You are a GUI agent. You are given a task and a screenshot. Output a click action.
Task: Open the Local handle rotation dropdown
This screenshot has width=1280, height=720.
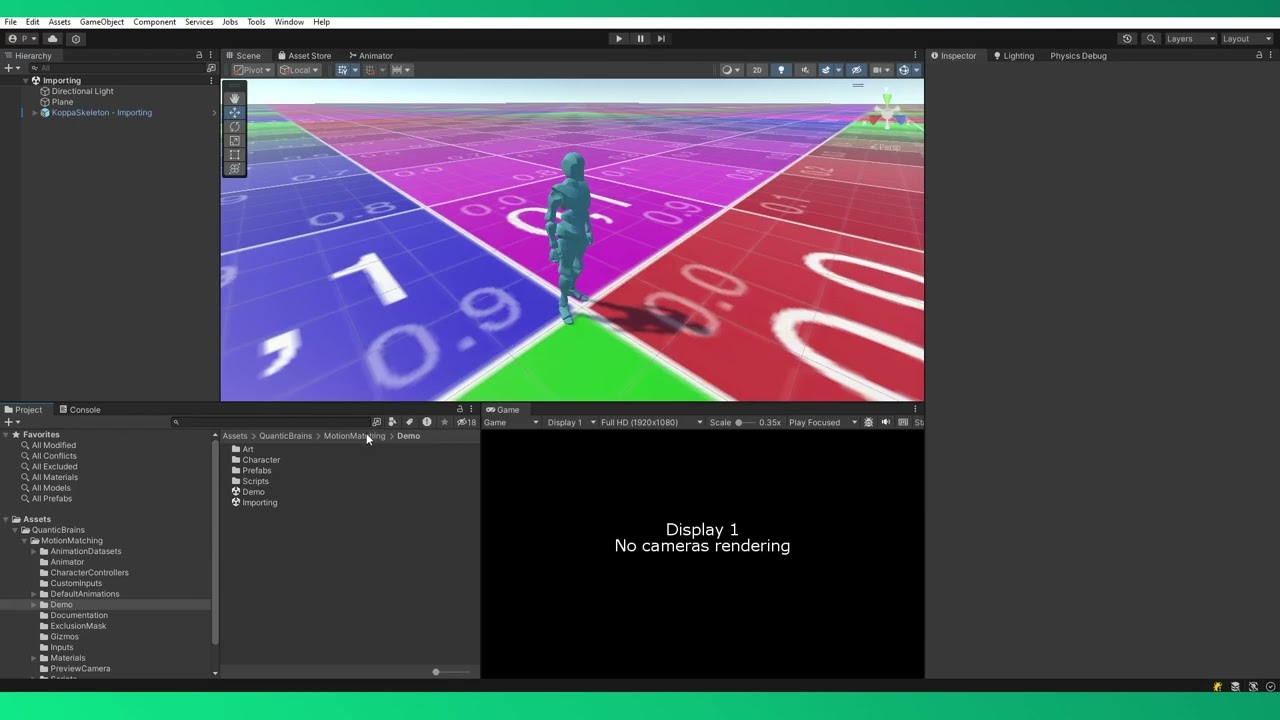point(298,70)
